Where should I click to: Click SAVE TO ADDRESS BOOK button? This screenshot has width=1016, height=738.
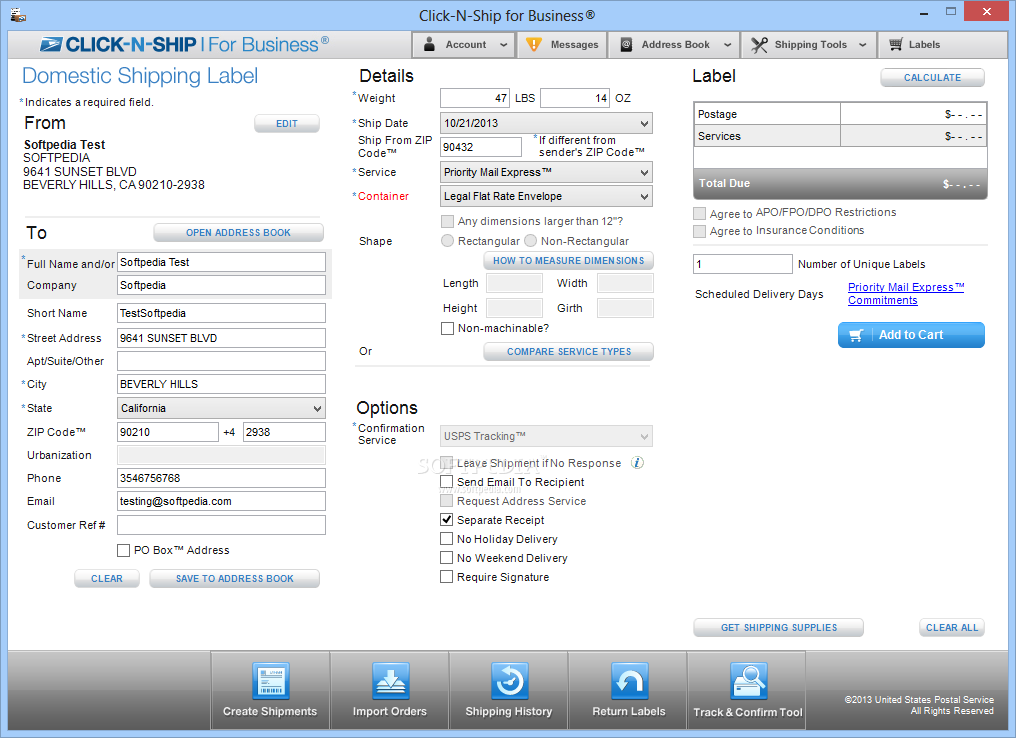tap(235, 579)
